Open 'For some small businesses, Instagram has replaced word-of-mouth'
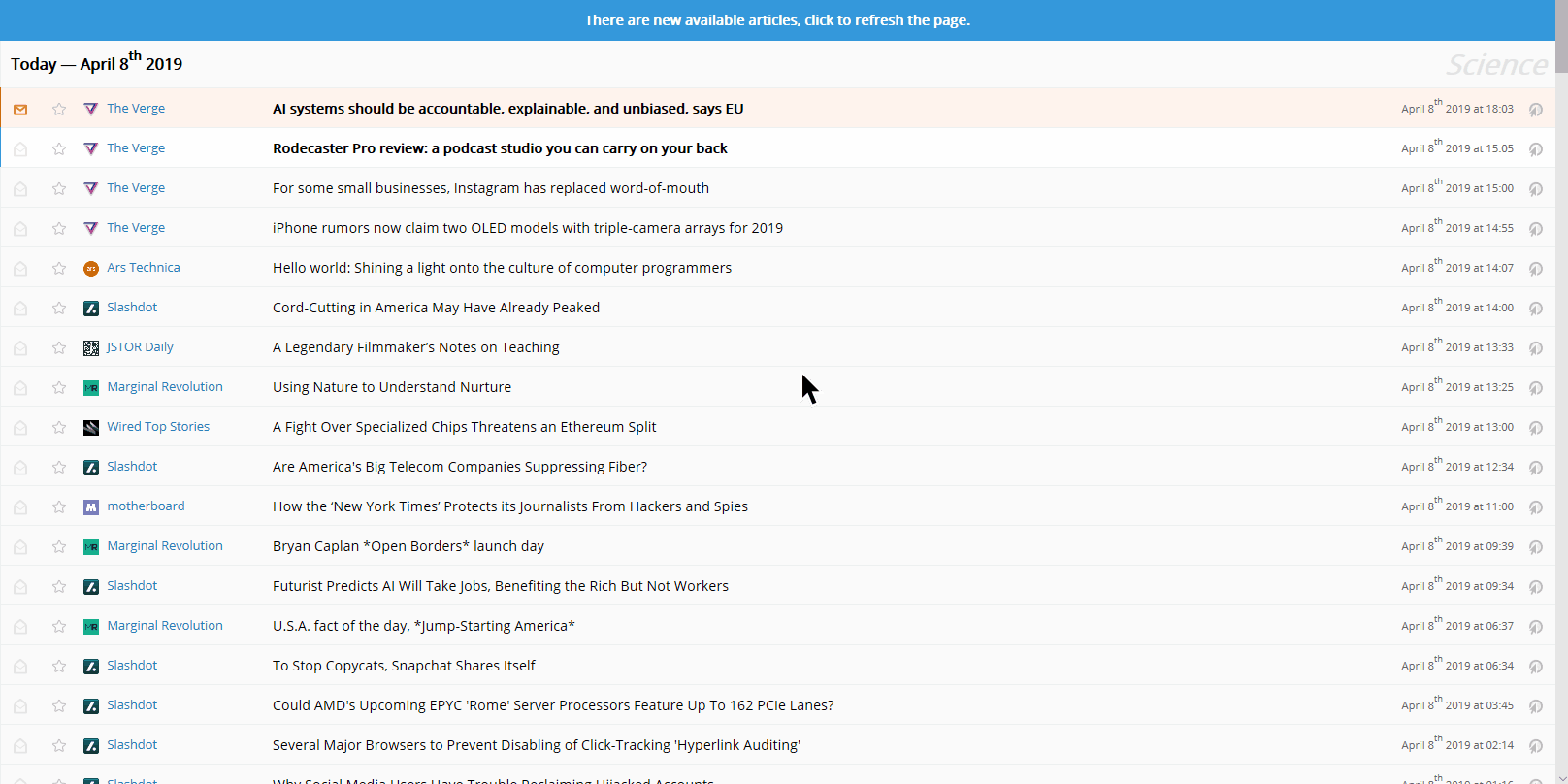Viewport: 1568px width, 784px height. tap(491, 188)
